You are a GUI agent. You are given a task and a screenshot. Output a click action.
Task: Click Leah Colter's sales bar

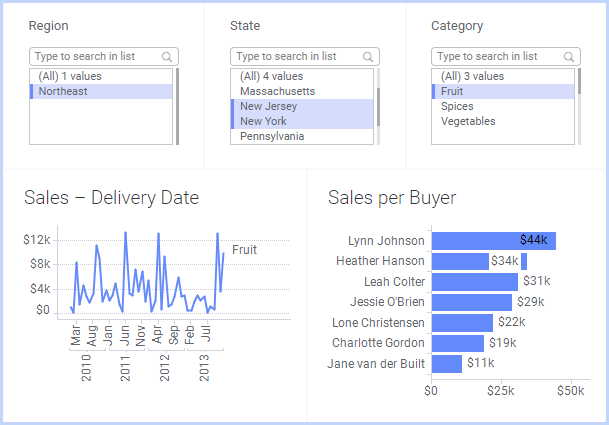coord(474,282)
